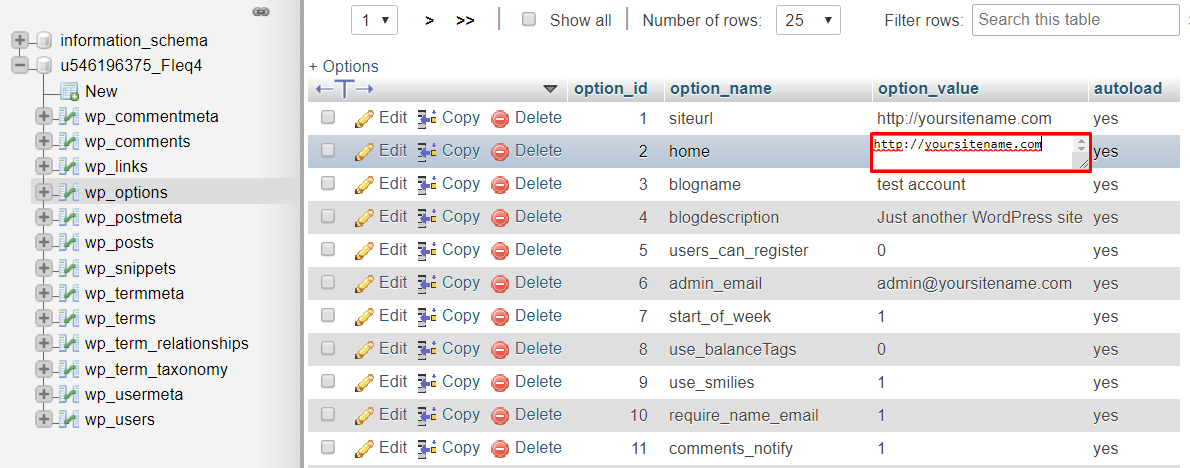Click the Filter rows search field
1190x468 pixels.
tap(1075, 20)
